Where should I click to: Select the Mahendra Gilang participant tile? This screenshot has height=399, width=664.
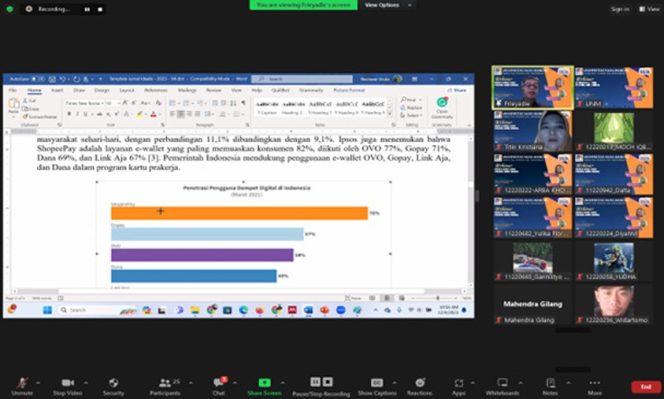tap(532, 304)
